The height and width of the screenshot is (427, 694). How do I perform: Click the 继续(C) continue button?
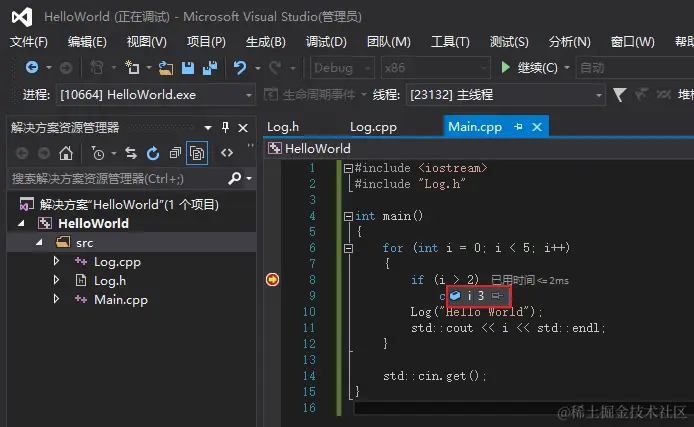click(x=529, y=68)
